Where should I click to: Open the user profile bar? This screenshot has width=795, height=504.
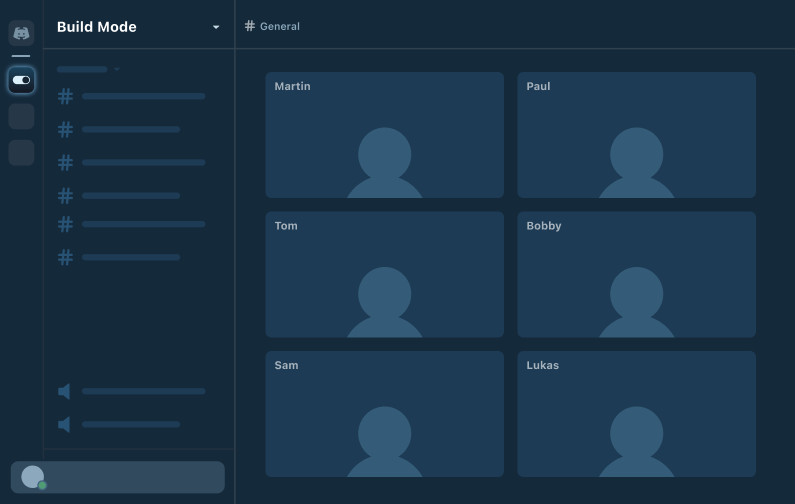[118, 477]
